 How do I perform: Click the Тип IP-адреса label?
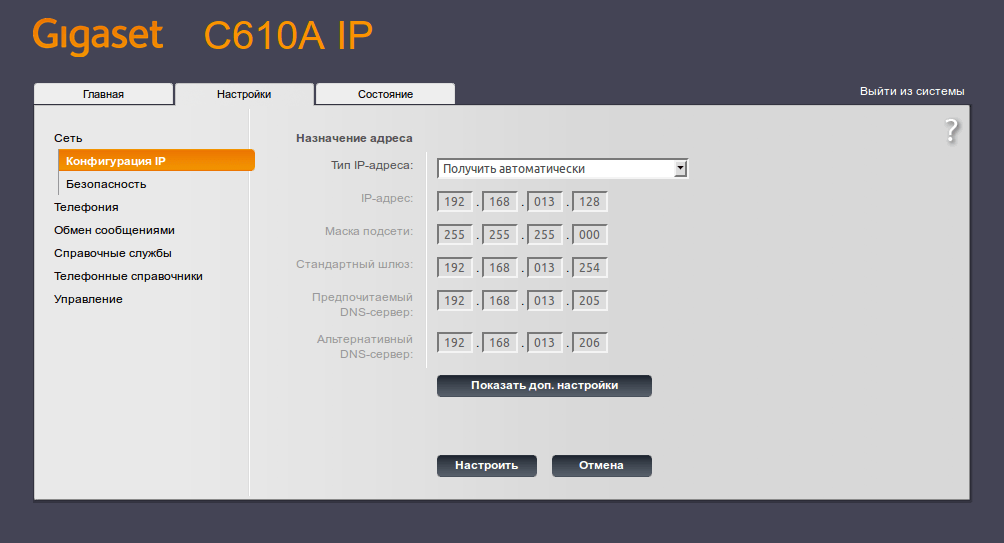pyautogui.click(x=372, y=165)
